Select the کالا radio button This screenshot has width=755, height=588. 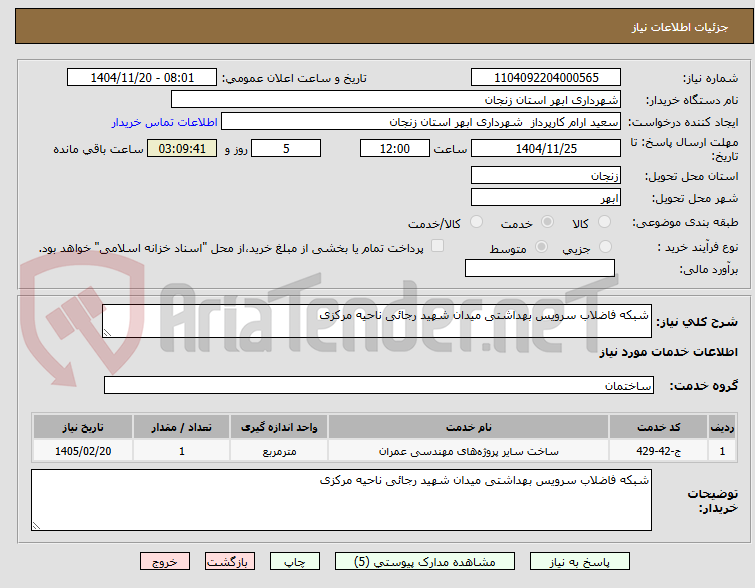pyautogui.click(x=604, y=222)
